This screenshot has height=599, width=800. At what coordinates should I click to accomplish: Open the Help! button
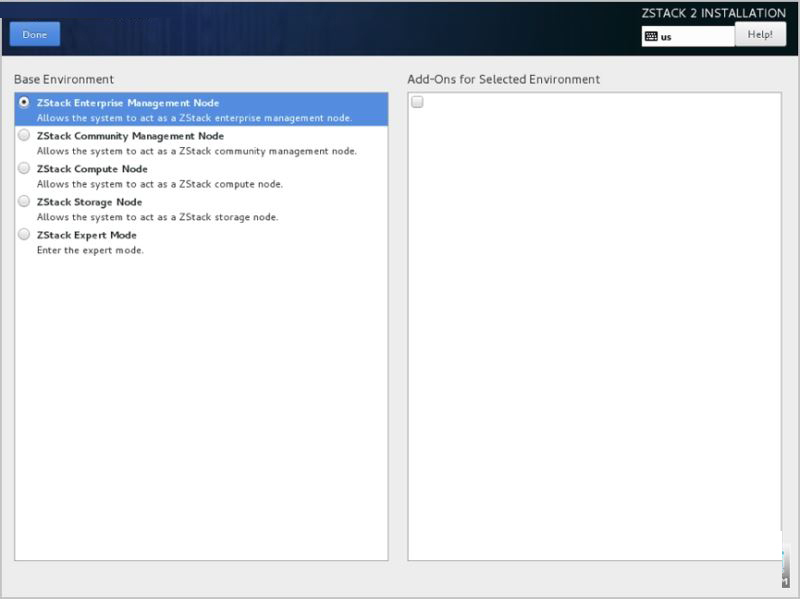pyautogui.click(x=760, y=34)
